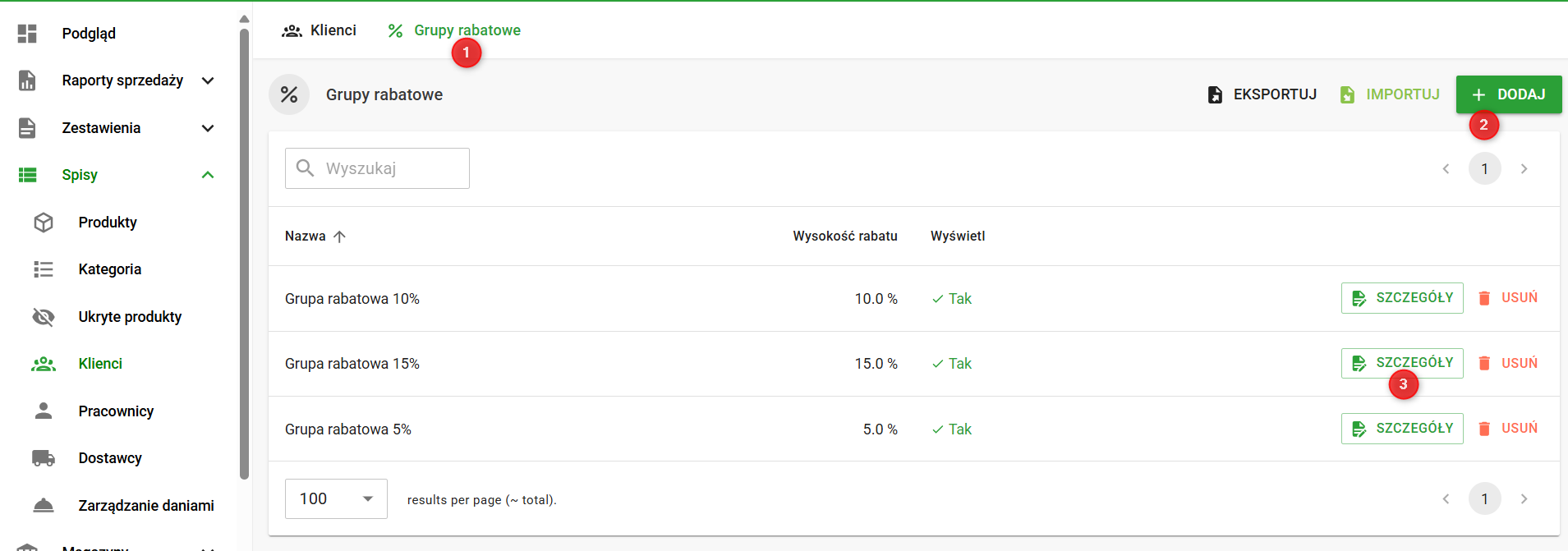Collapse the Spisy menu section
Viewport: 1568px width, 551px height.
click(208, 175)
